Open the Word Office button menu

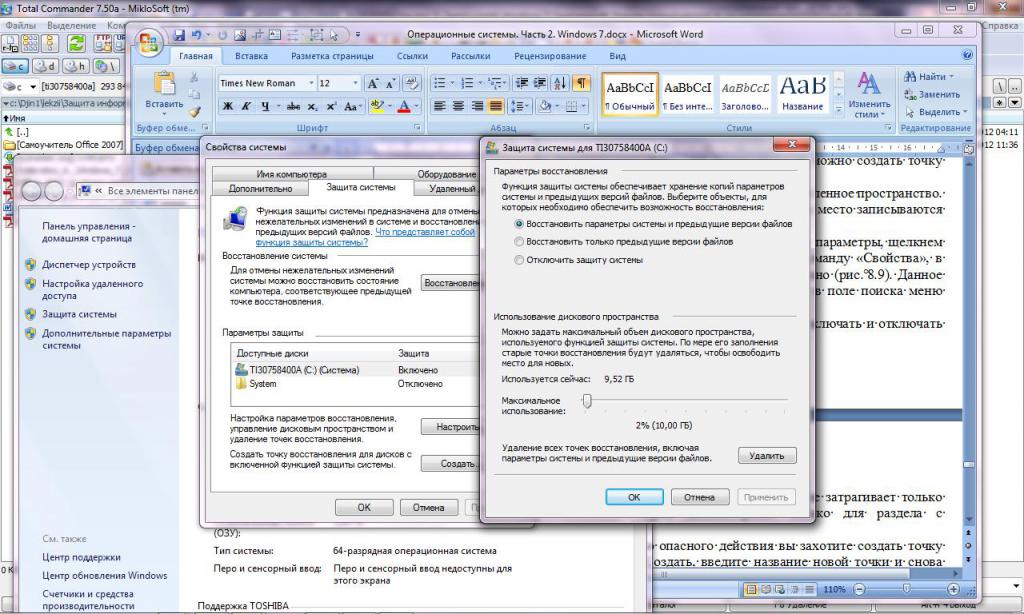(x=149, y=44)
